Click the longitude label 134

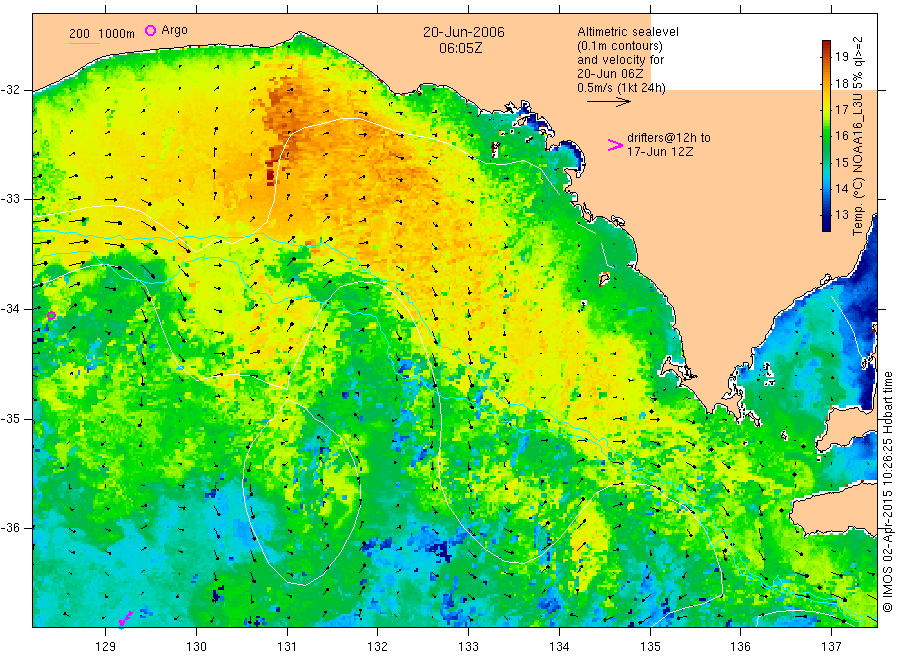click(x=559, y=647)
